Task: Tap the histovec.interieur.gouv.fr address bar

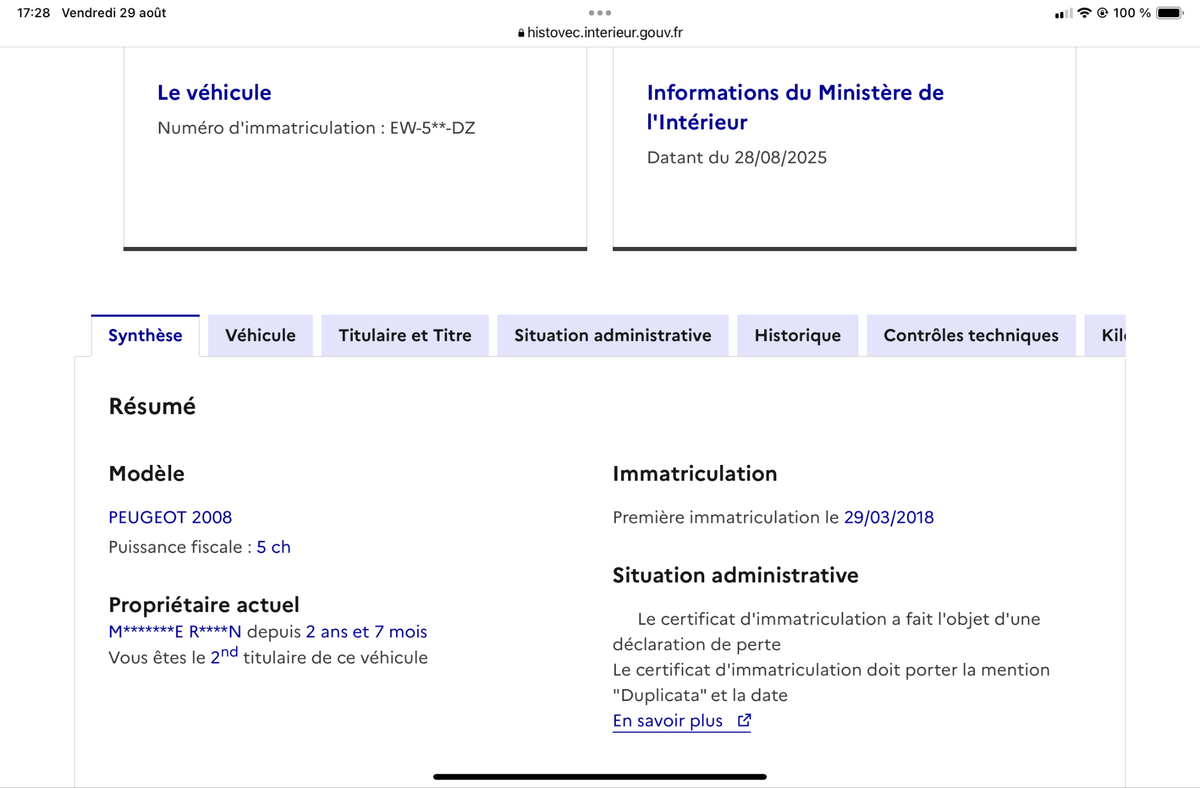Action: pyautogui.click(x=600, y=32)
